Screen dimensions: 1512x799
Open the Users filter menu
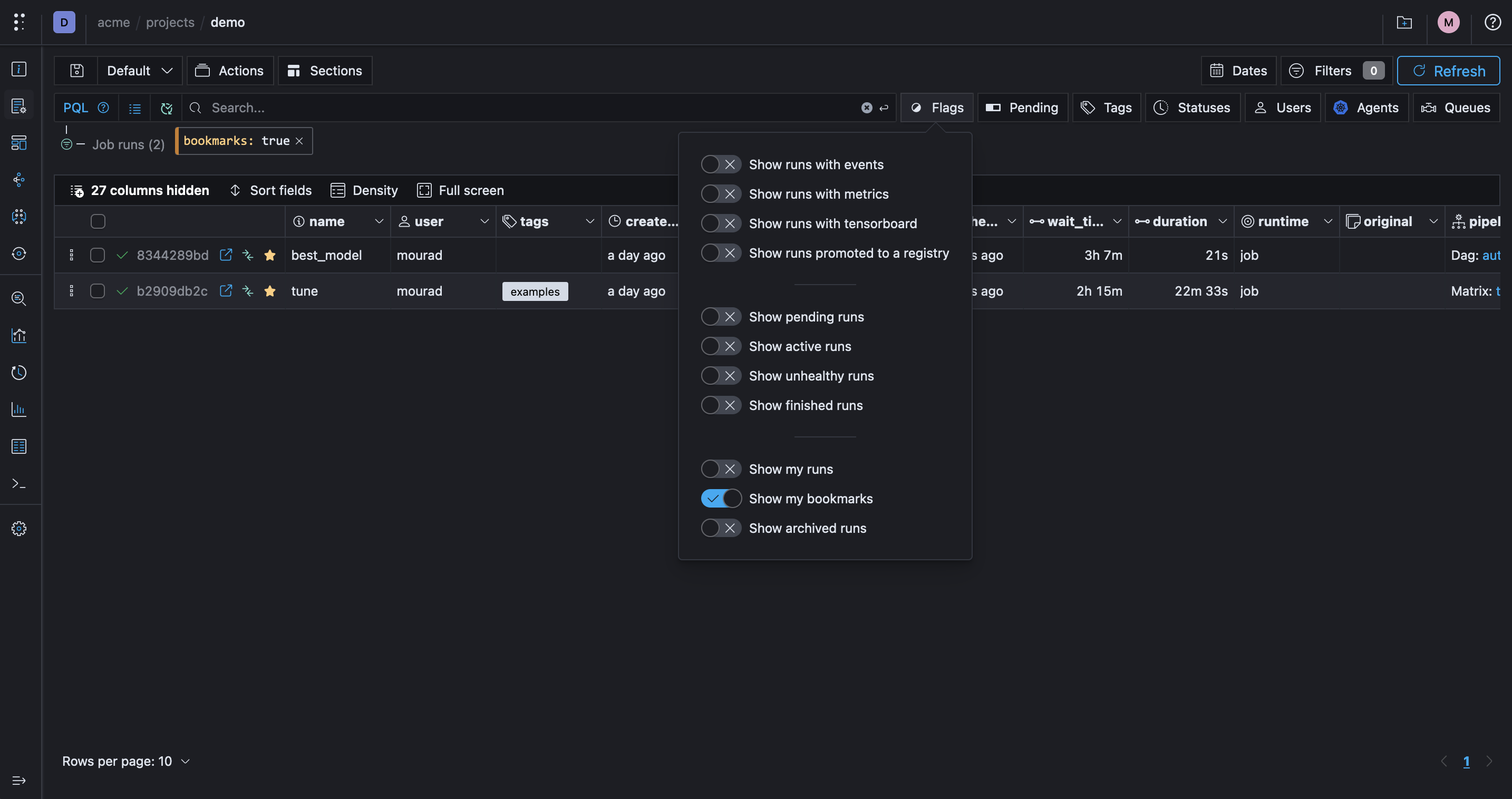1283,108
